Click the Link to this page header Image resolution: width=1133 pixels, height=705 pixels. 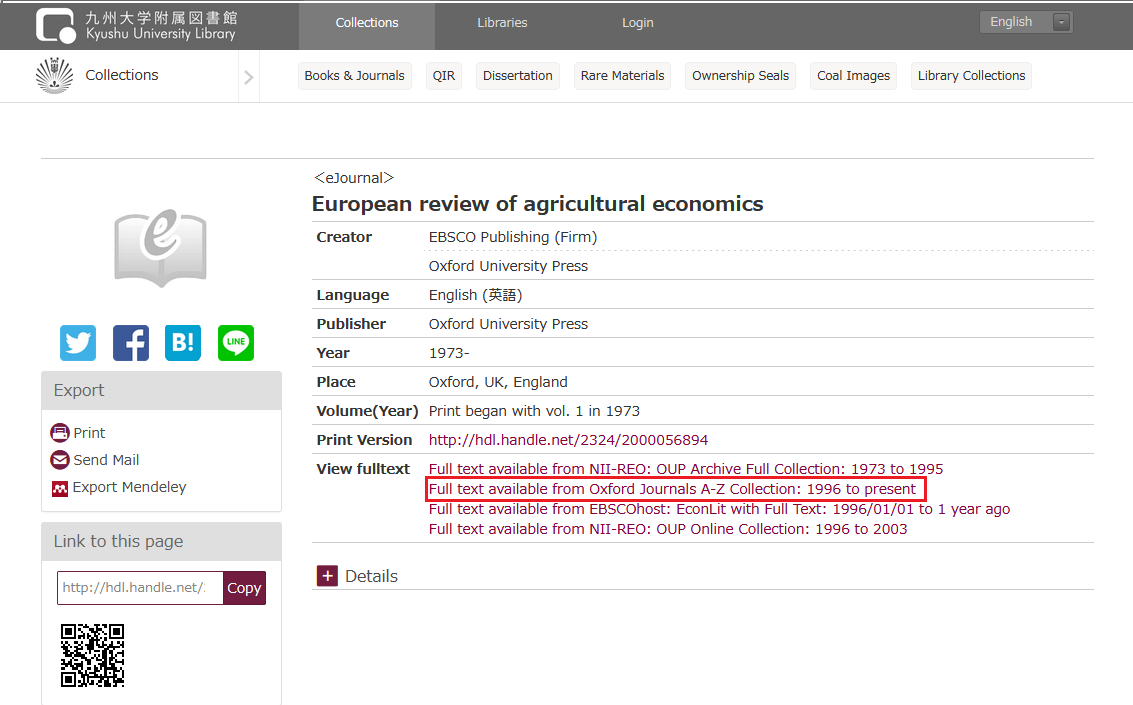[x=161, y=542]
